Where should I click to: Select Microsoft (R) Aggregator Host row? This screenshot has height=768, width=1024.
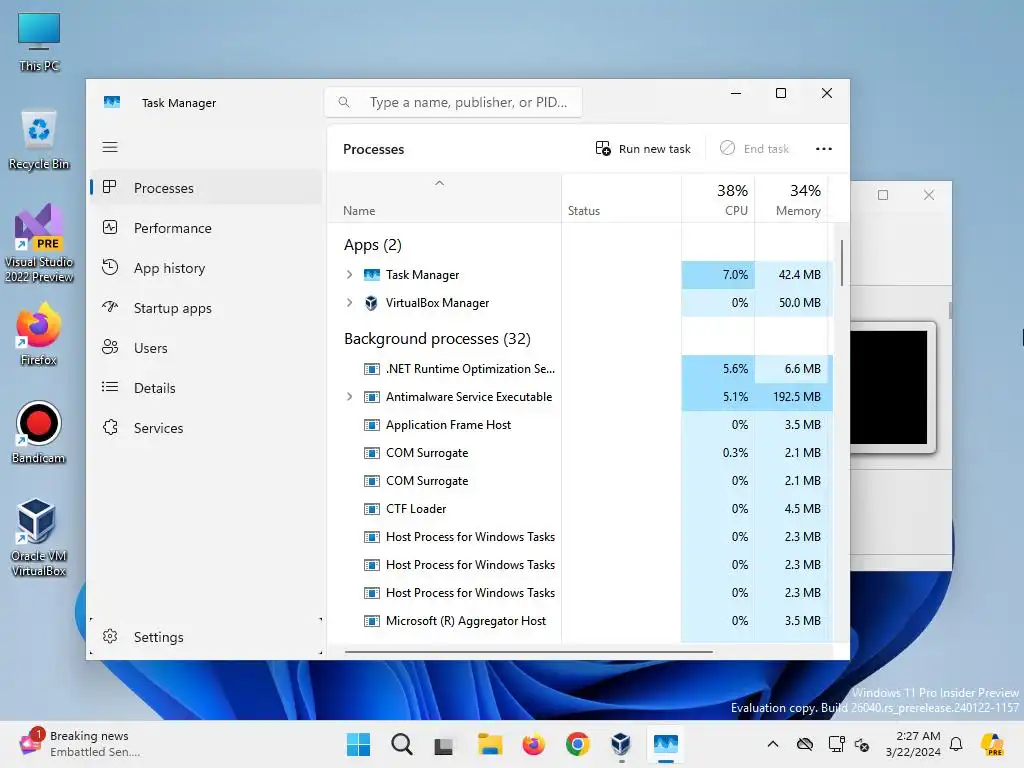coord(580,620)
